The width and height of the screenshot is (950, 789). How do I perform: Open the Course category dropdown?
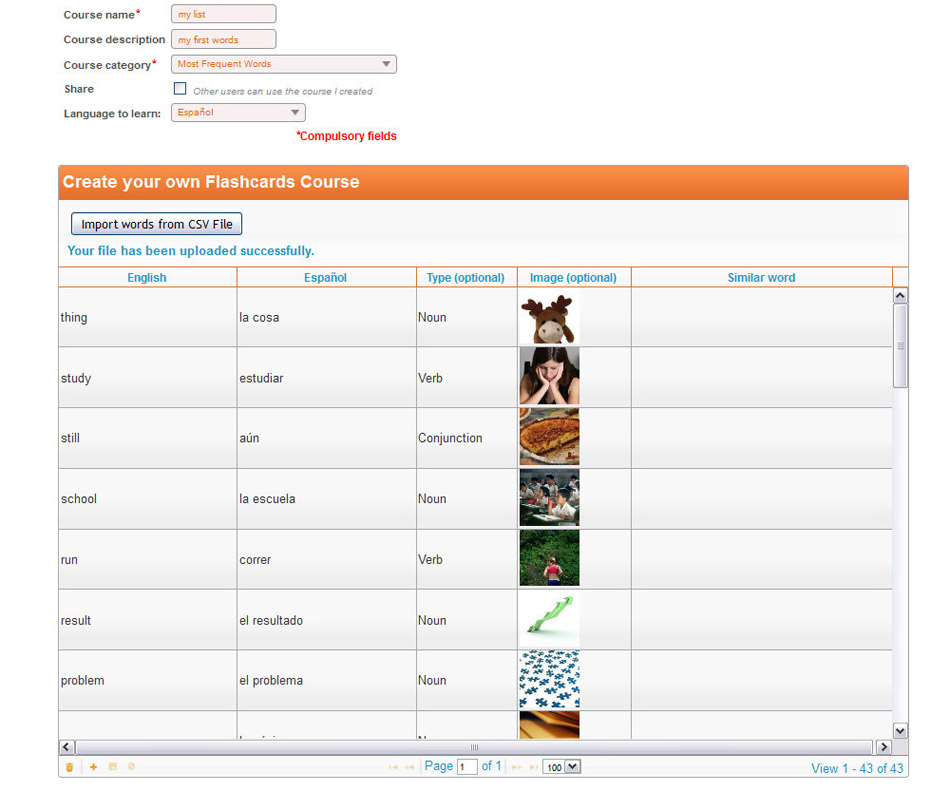[284, 64]
